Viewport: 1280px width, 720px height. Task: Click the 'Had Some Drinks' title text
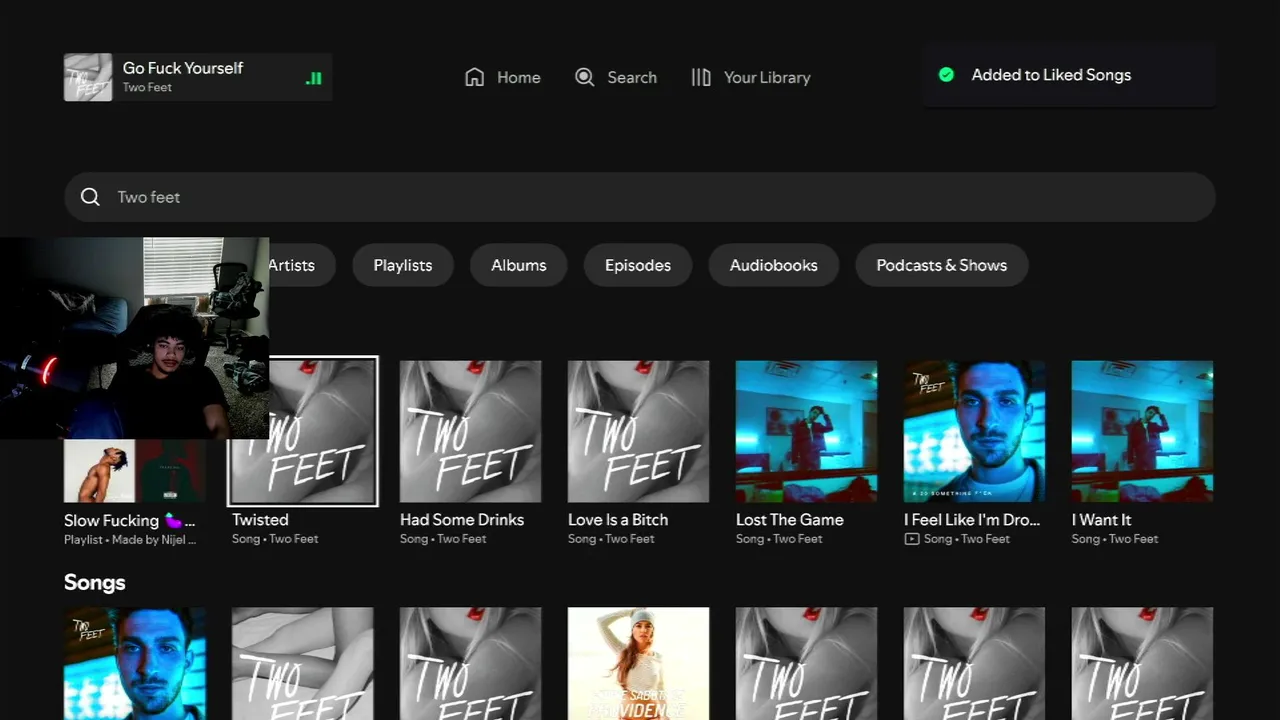point(462,520)
